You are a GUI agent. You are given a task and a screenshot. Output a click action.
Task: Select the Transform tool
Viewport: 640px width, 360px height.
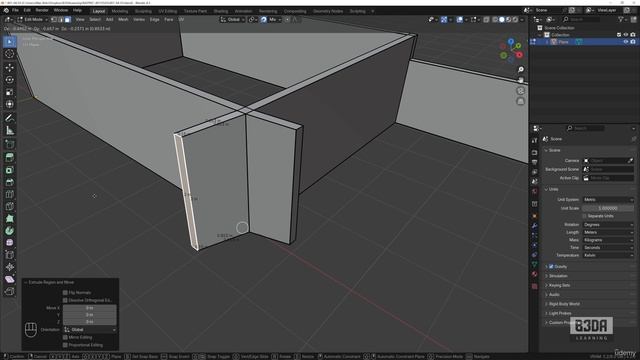pos(9,104)
